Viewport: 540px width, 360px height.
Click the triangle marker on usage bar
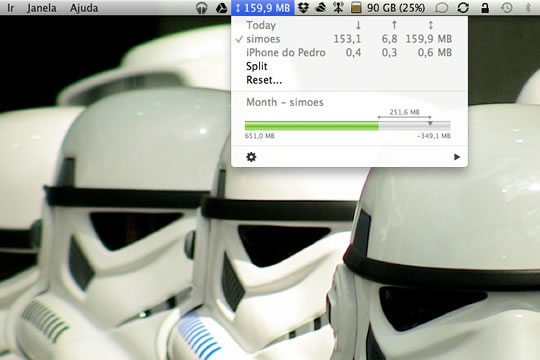coord(430,123)
